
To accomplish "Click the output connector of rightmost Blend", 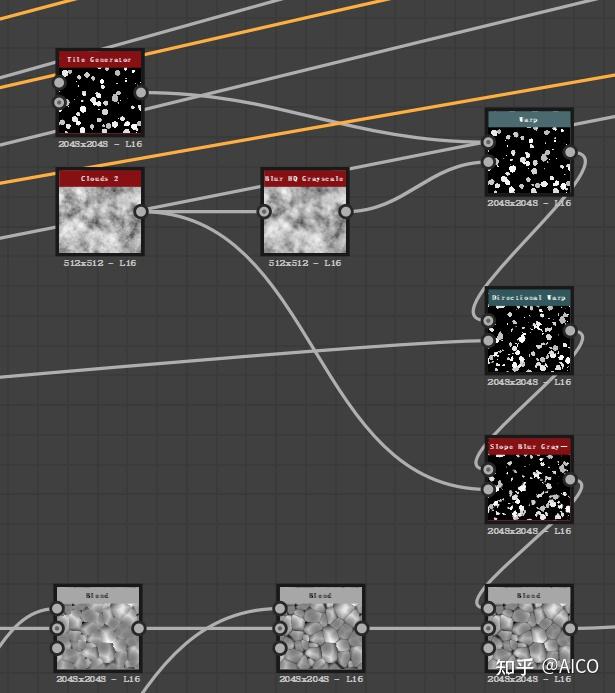I will 570,628.
